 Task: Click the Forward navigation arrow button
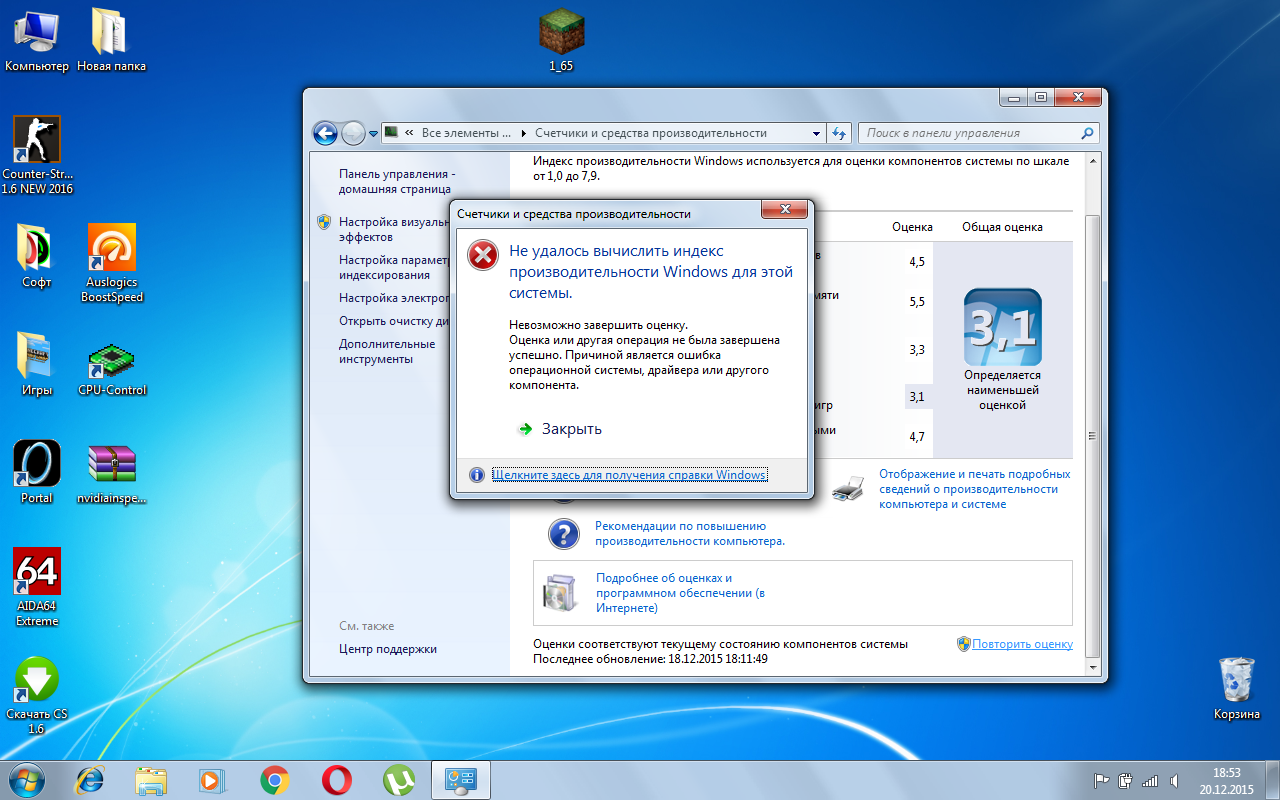pos(353,132)
